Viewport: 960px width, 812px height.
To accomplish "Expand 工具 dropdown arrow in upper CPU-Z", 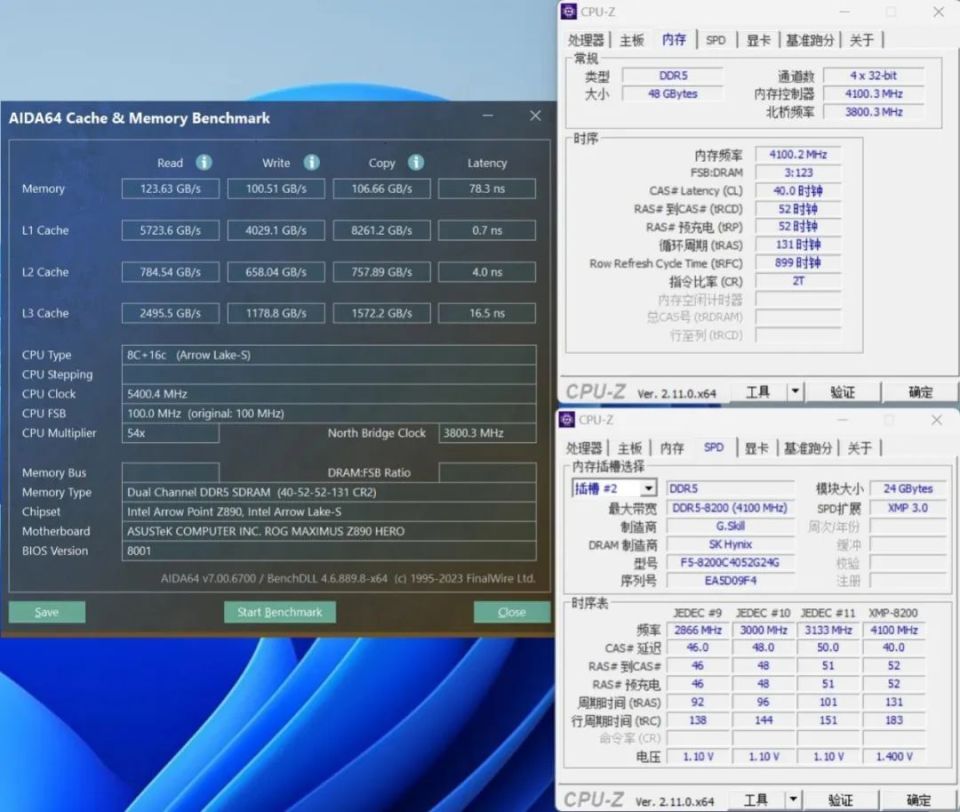I will coord(795,392).
